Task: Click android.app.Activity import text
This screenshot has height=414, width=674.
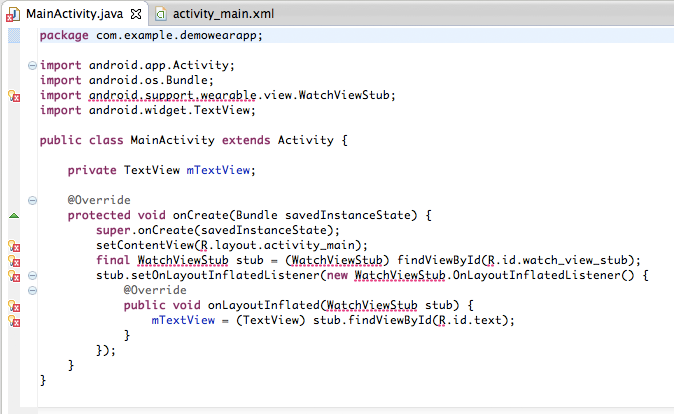Action: (159, 65)
